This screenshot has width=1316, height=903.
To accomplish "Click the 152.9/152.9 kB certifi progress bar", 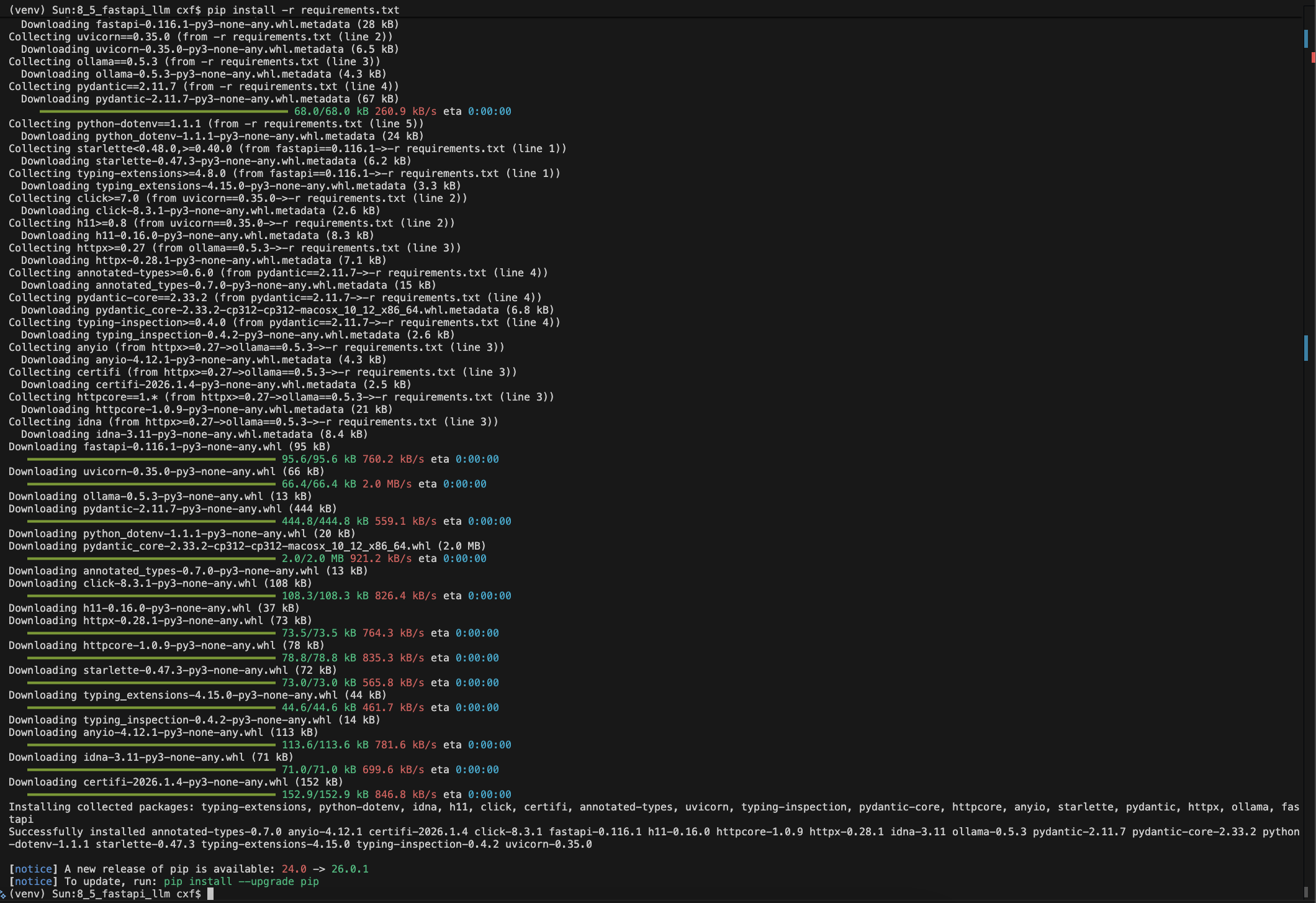I will 151,795.
